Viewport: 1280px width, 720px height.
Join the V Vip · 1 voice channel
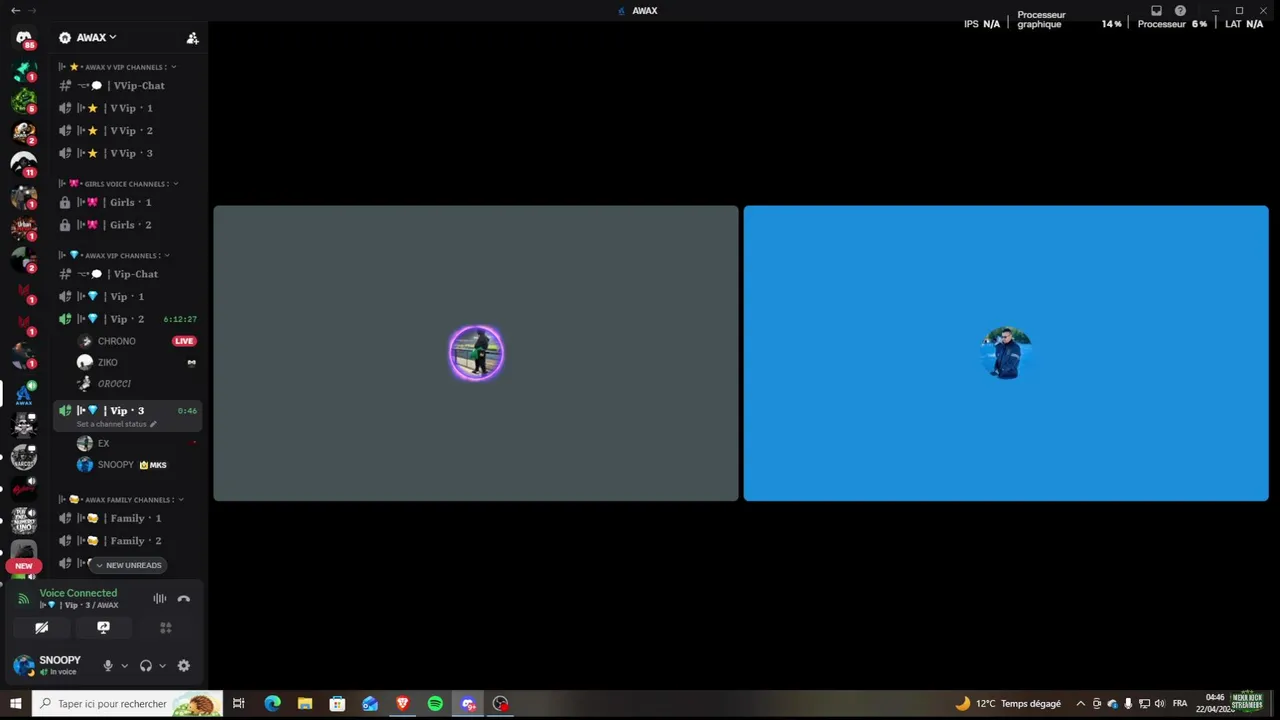pyautogui.click(x=128, y=108)
